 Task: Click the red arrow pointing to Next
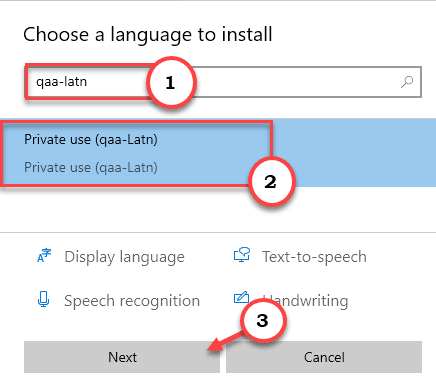(x=227, y=341)
